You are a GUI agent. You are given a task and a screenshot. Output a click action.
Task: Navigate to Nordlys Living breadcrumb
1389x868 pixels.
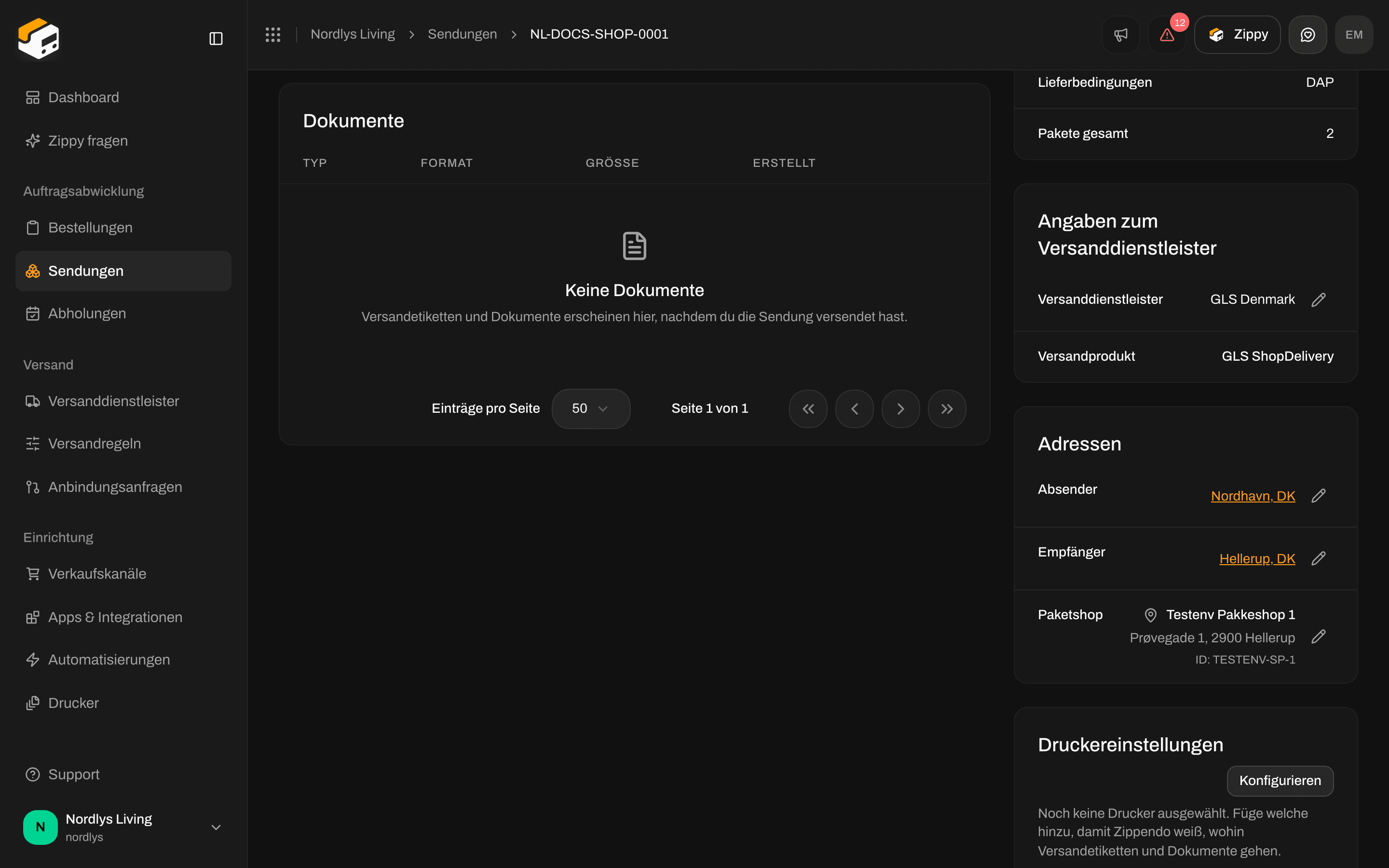(x=353, y=34)
